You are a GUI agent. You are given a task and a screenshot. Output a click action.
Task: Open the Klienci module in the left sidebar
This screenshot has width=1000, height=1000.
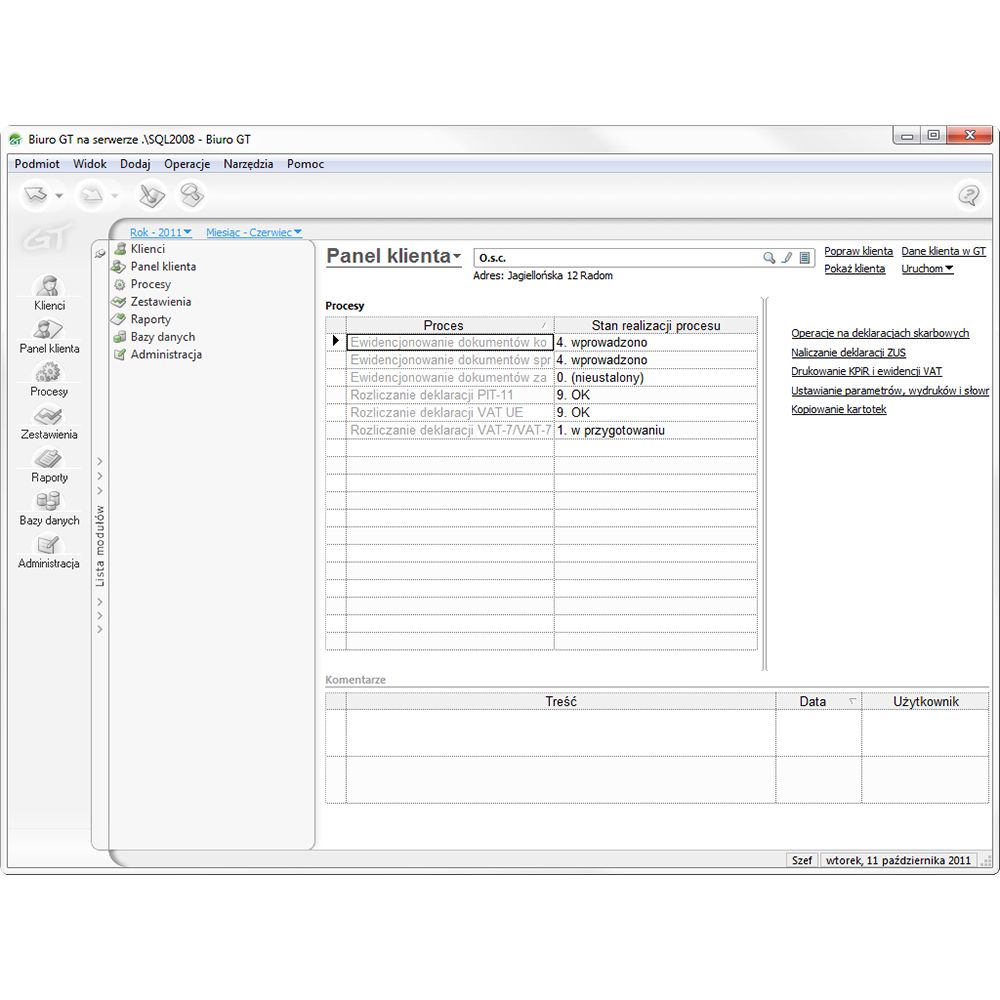pyautogui.click(x=49, y=287)
